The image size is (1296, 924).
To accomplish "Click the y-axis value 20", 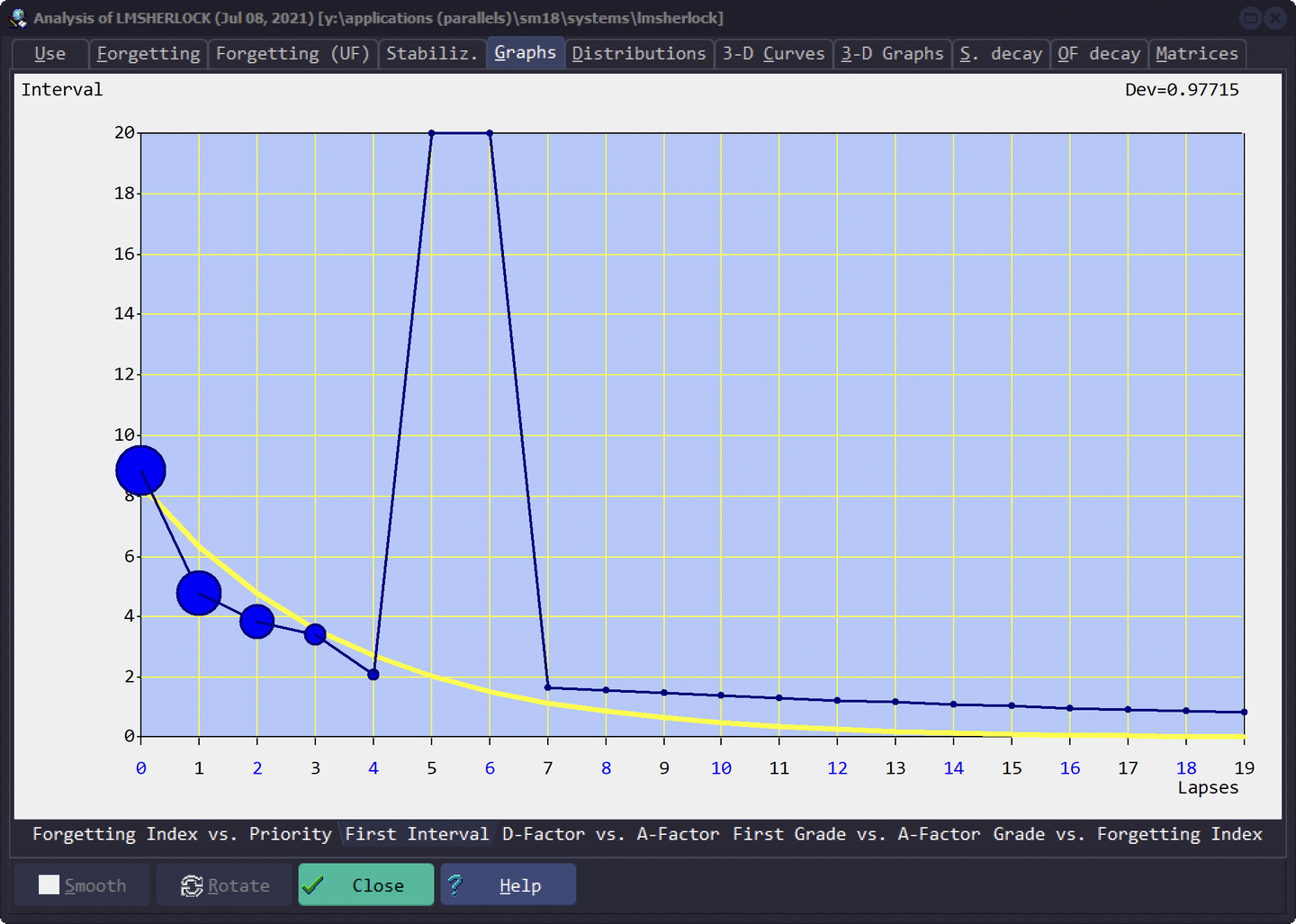I will tap(124, 133).
